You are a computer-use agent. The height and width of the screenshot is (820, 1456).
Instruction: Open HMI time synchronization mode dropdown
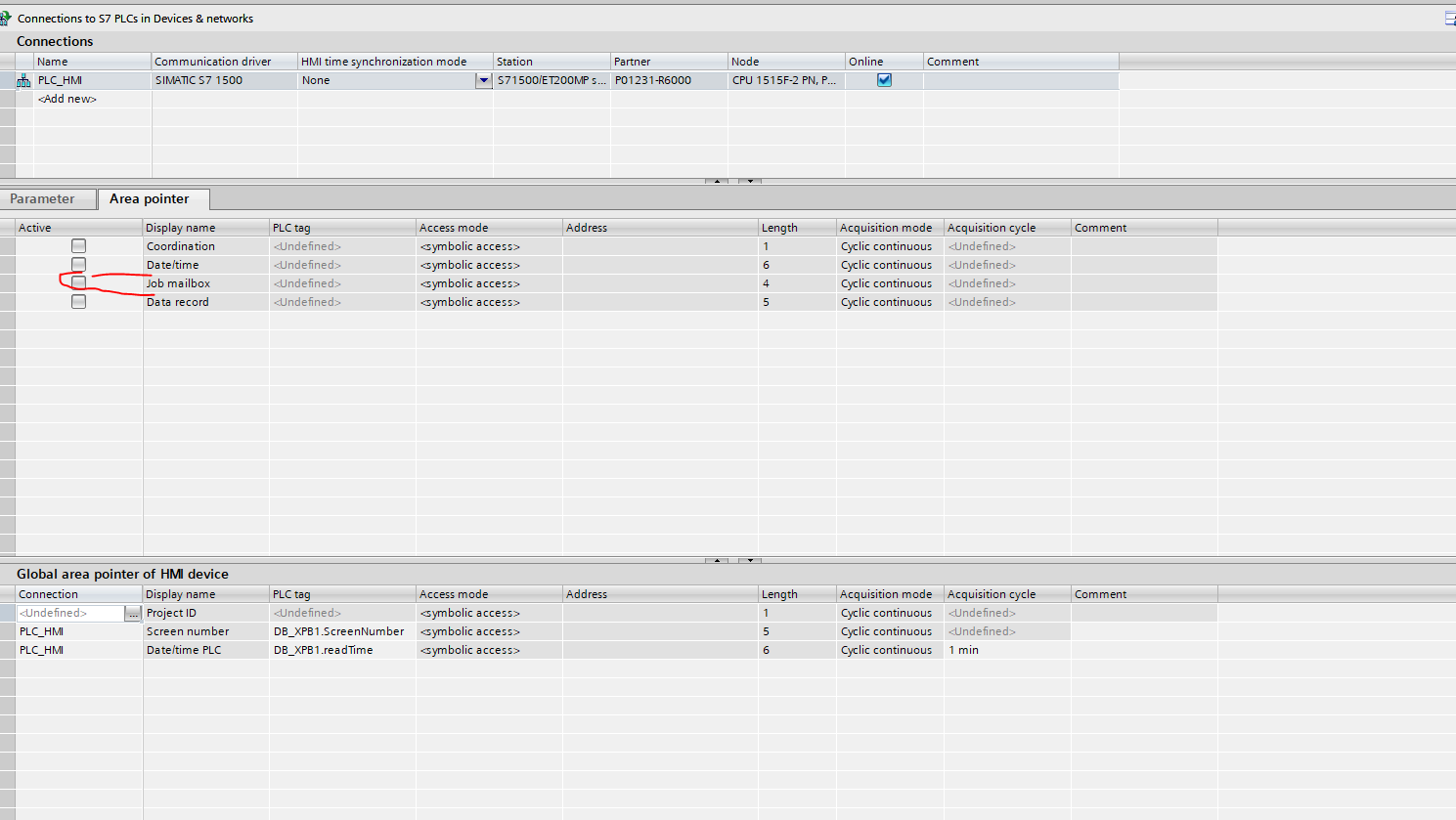click(x=483, y=81)
